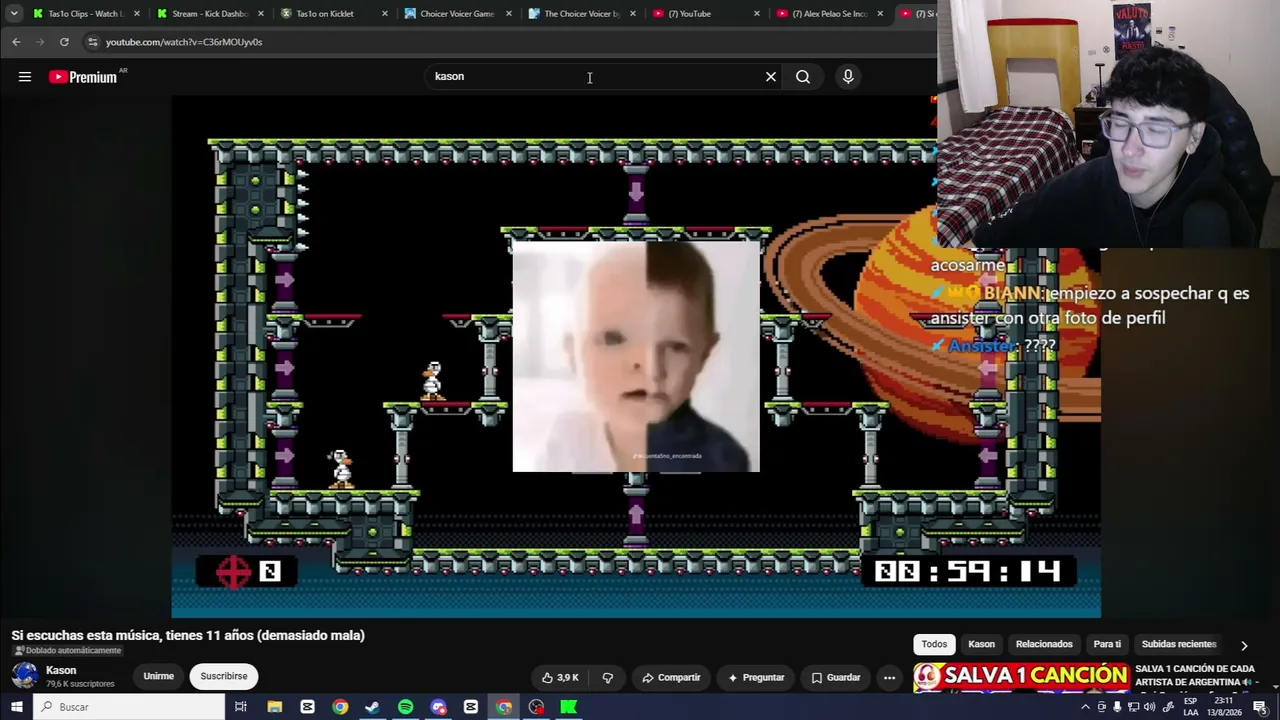Viewport: 1280px width, 720px height.
Task: Open OBS Studio from the taskbar
Action: tap(536, 707)
